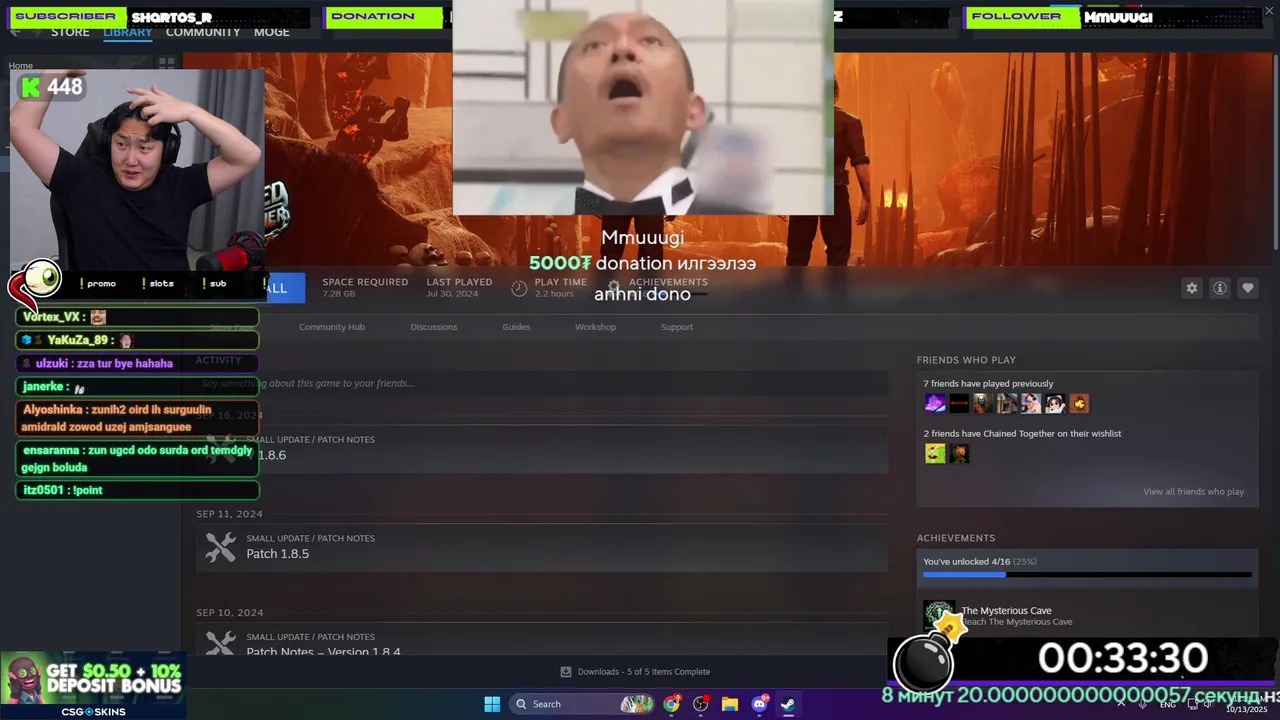Click the ENG language indicator
This screenshot has height=720, width=1280.
point(1168,705)
